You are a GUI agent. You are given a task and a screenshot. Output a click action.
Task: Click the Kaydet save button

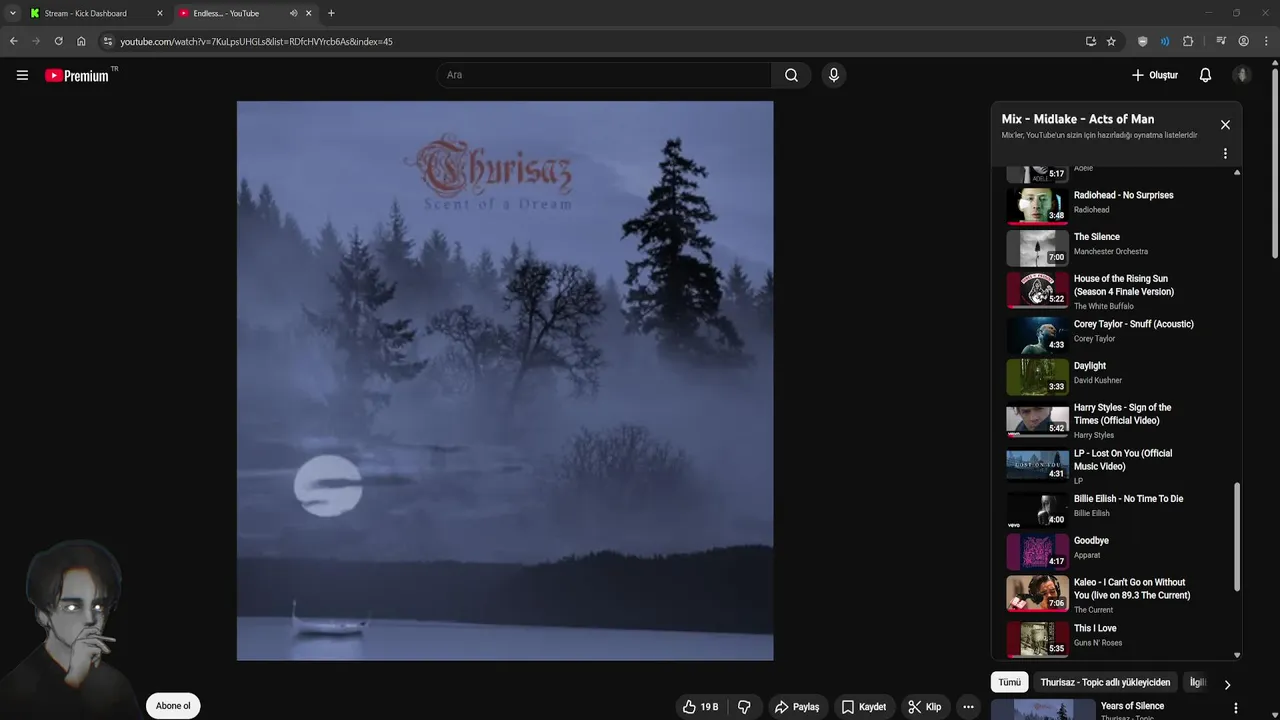pyautogui.click(x=863, y=706)
